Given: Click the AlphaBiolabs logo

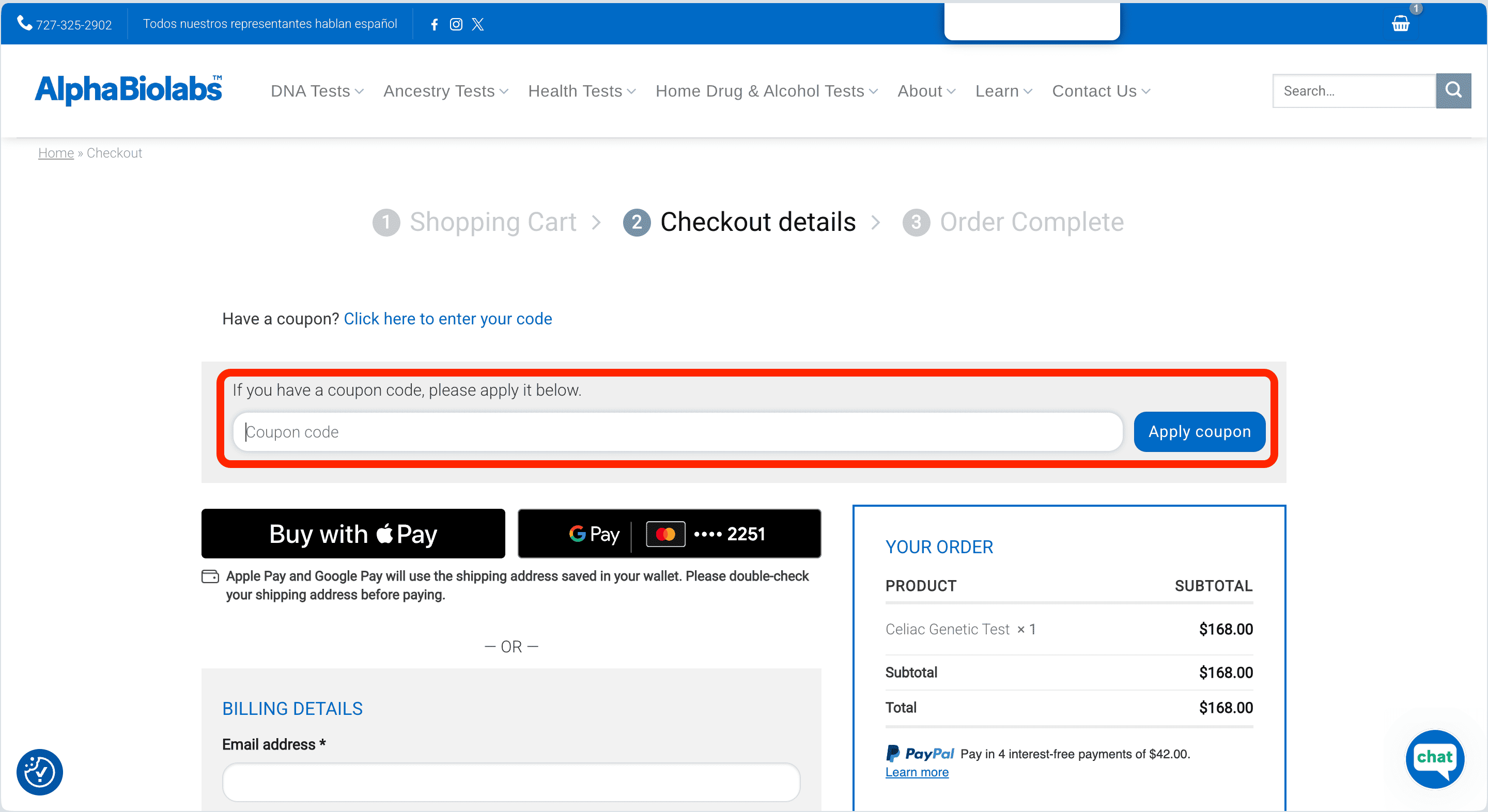Looking at the screenshot, I should 128,90.
